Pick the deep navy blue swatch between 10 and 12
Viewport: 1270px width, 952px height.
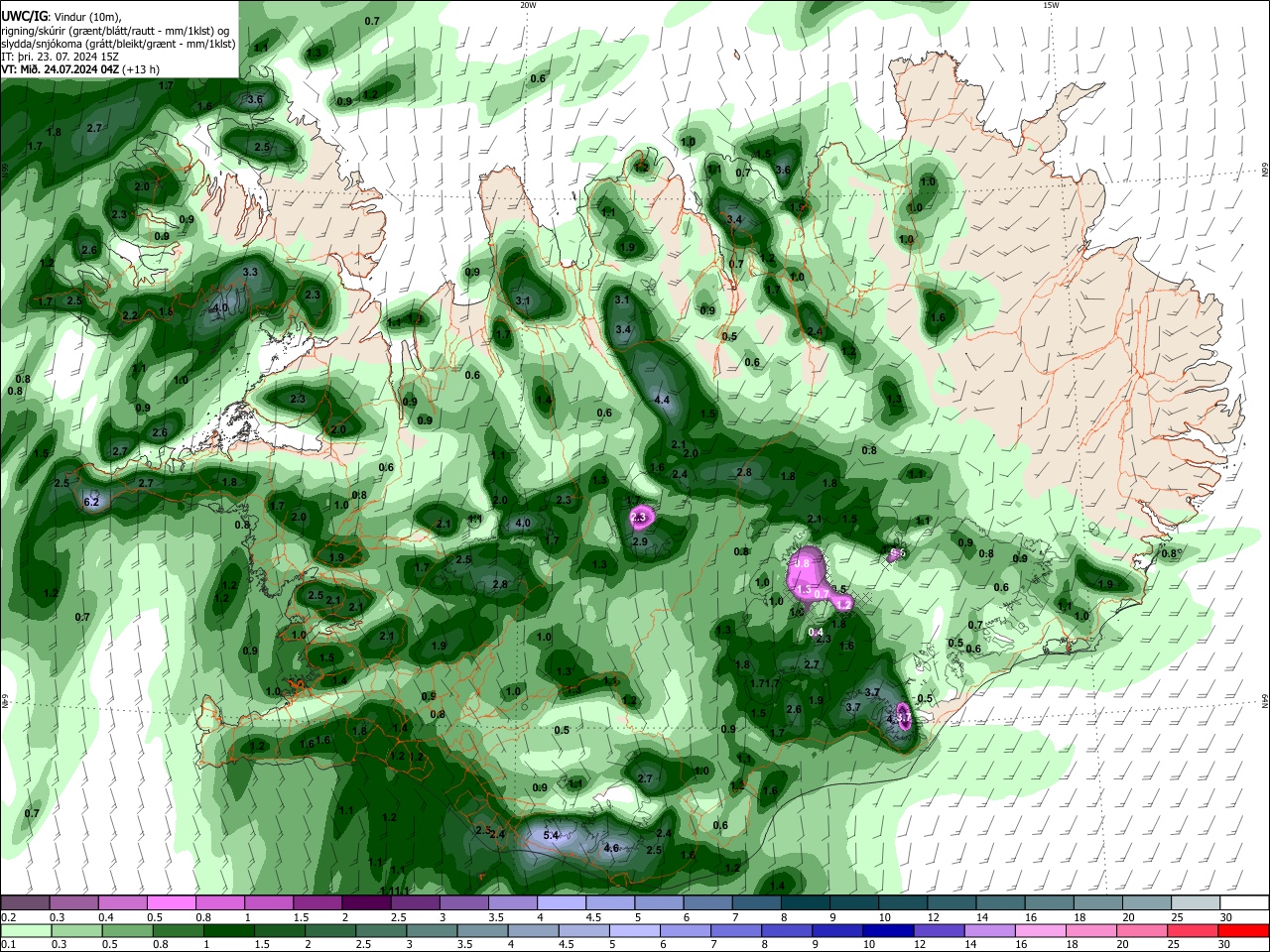click(x=886, y=930)
